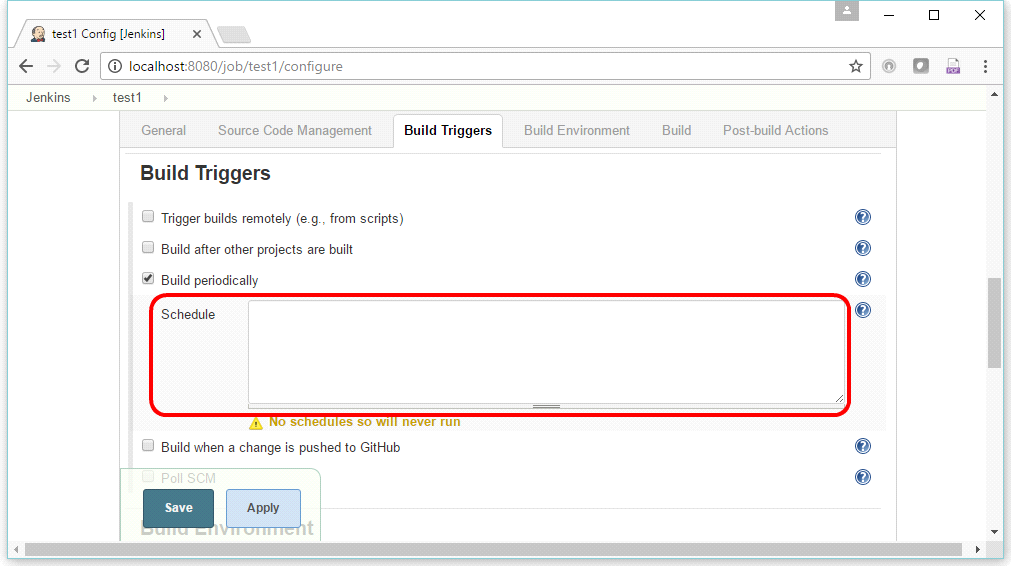Switch to the General tab
Viewport: 1011px width, 566px height.
(x=164, y=130)
